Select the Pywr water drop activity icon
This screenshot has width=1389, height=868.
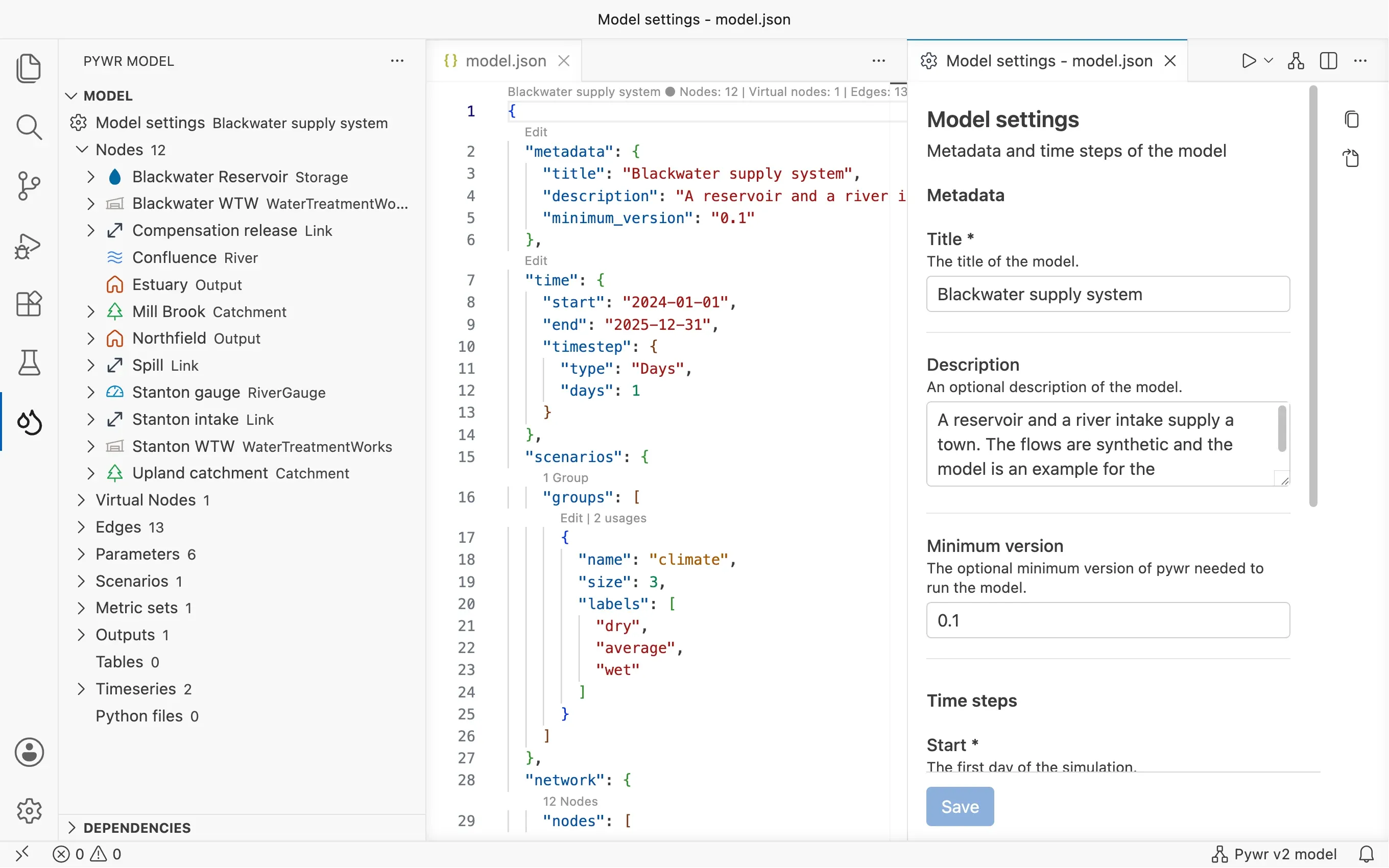point(29,422)
